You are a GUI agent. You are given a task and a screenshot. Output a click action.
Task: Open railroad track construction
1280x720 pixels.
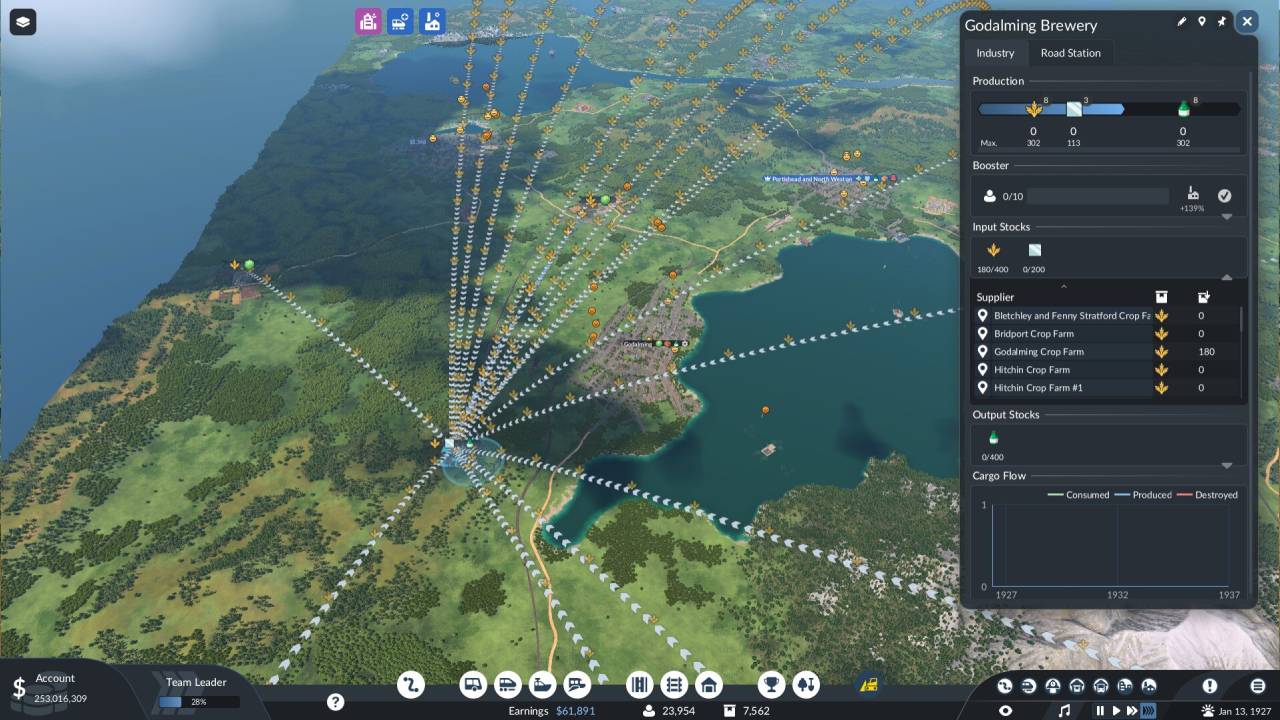pos(640,684)
